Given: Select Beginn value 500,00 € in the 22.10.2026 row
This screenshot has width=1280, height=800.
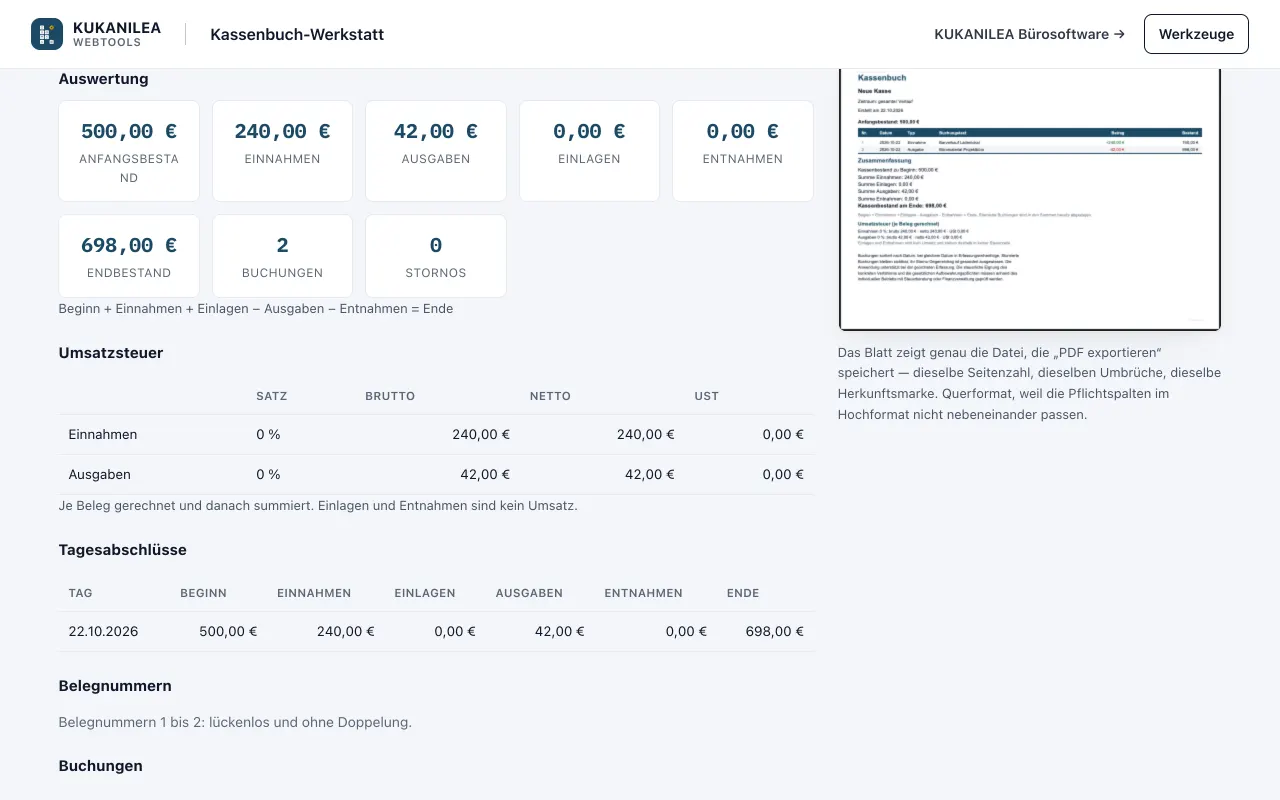Looking at the screenshot, I should tap(228, 632).
